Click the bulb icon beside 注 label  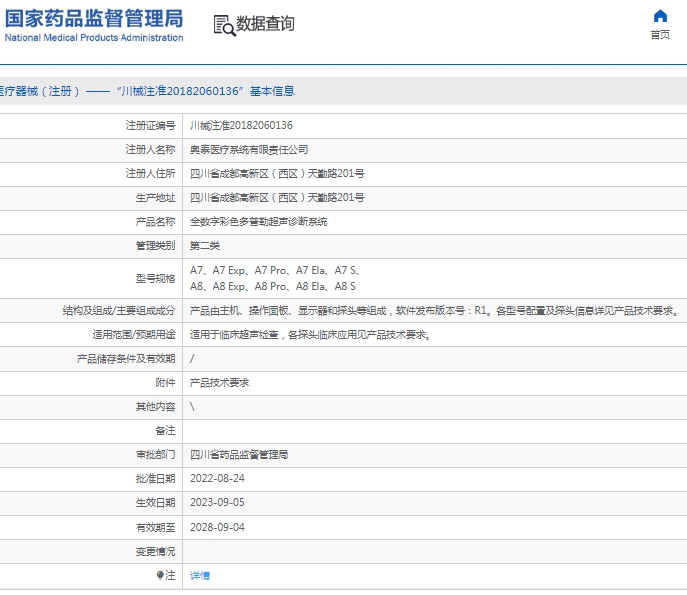pyautogui.click(x=160, y=575)
